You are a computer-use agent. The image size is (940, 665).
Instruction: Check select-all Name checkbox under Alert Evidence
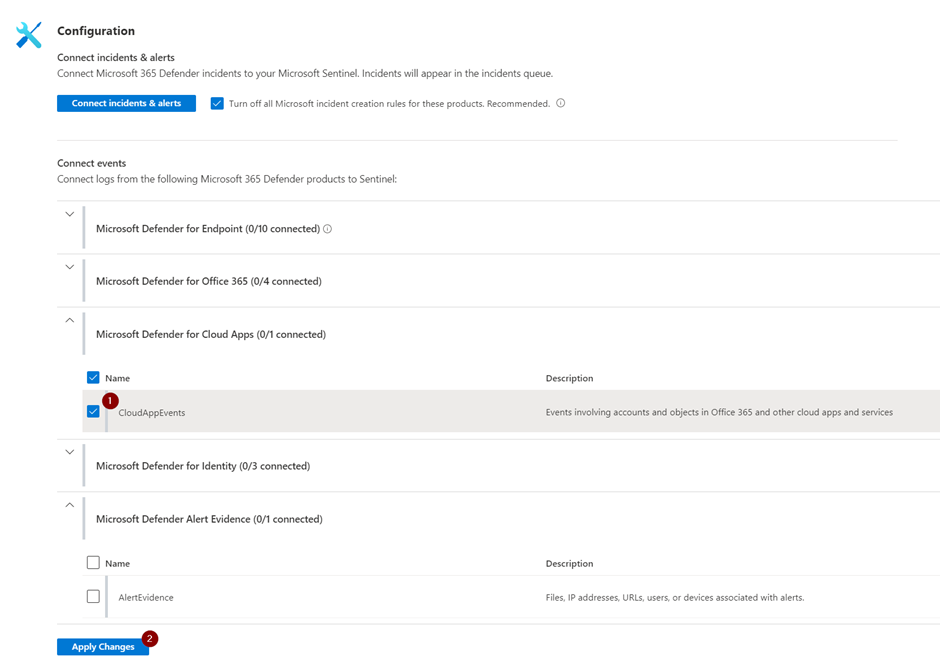coord(93,562)
